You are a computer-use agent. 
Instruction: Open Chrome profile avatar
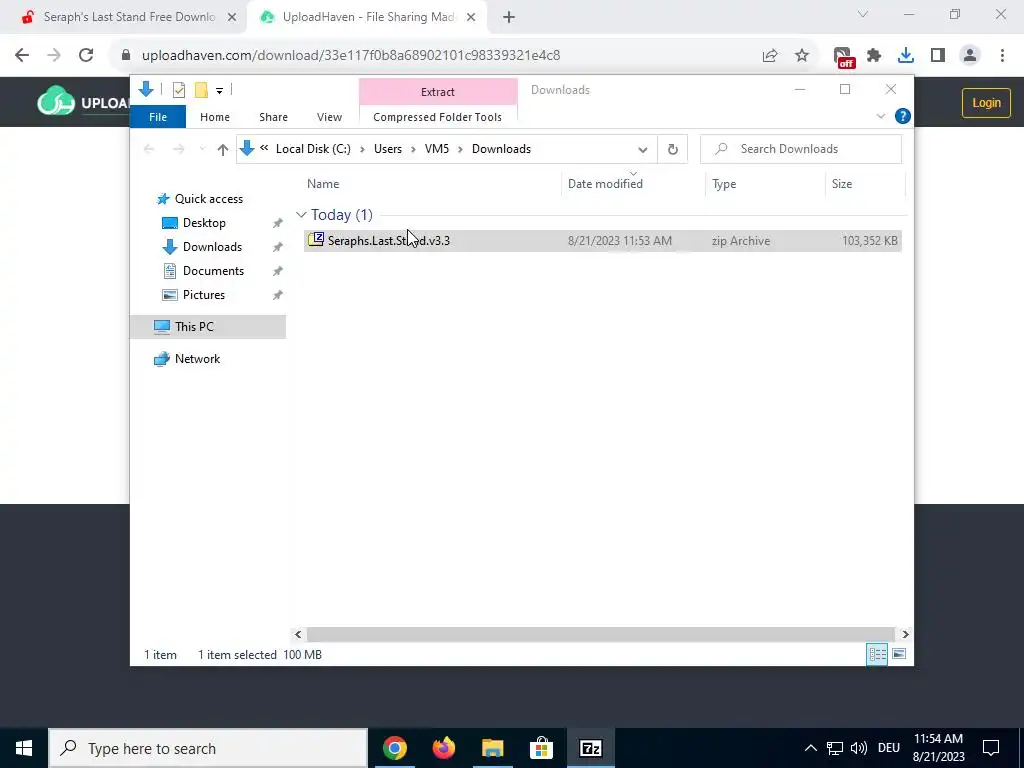pos(970,56)
